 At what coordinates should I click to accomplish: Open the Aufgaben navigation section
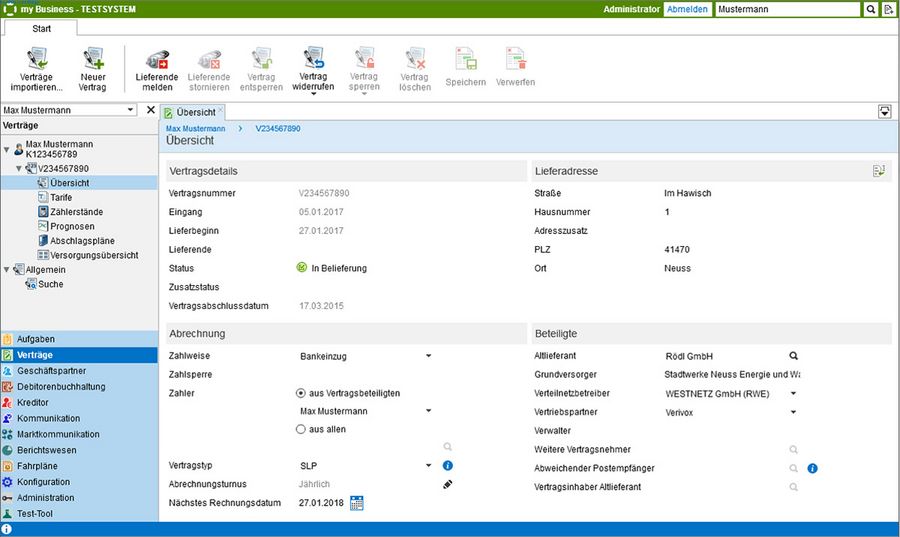[x=79, y=339]
